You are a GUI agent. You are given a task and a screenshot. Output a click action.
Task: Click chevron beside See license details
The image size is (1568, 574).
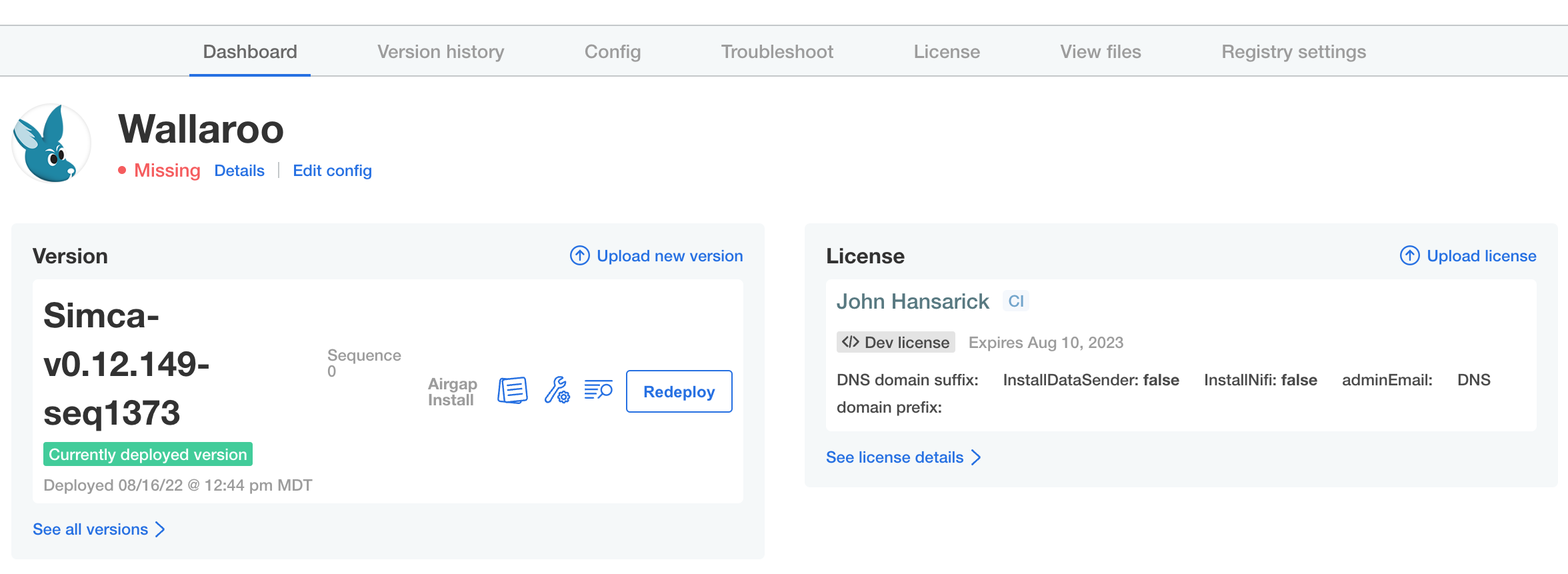click(976, 457)
